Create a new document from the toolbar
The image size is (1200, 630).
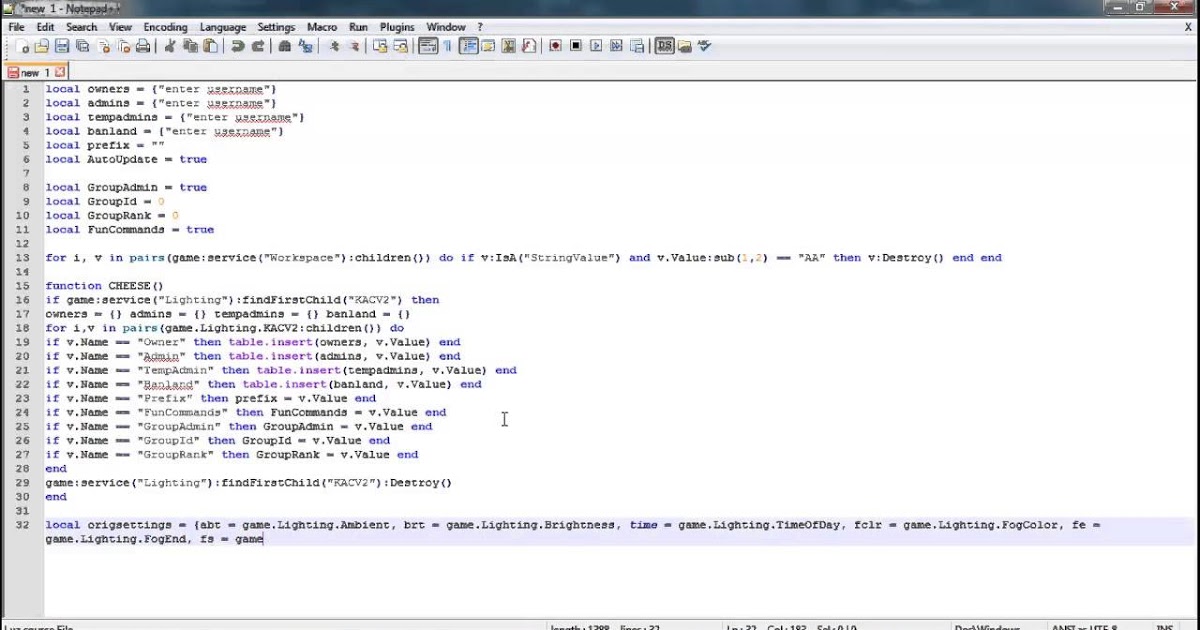22,45
